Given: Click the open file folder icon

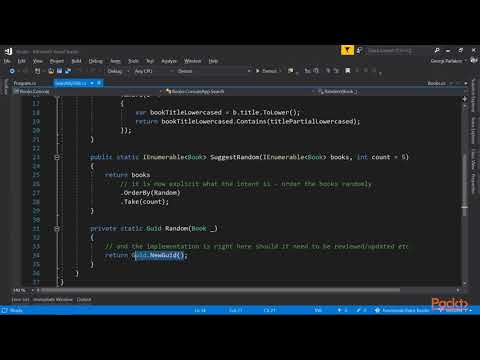Looking at the screenshot, I should pos(51,71).
